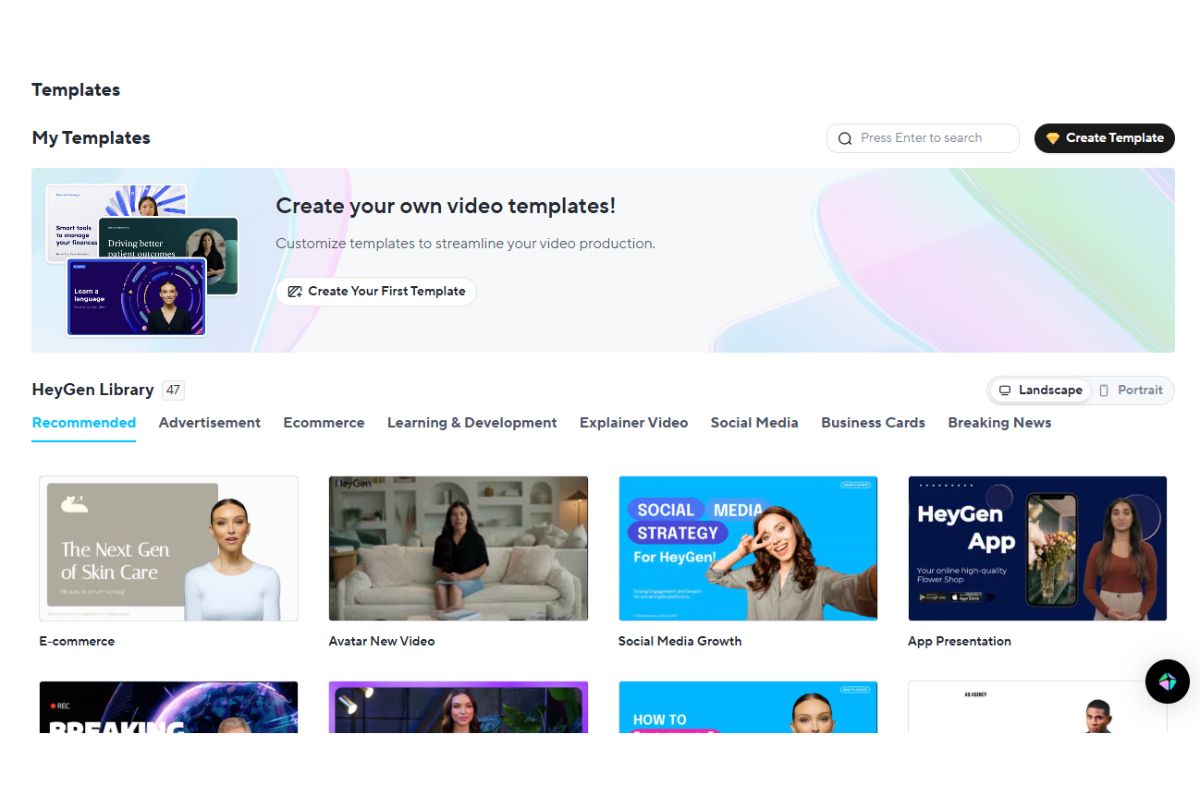Open the Advertisement category tab
This screenshot has width=1200, height=800.
[x=209, y=423]
